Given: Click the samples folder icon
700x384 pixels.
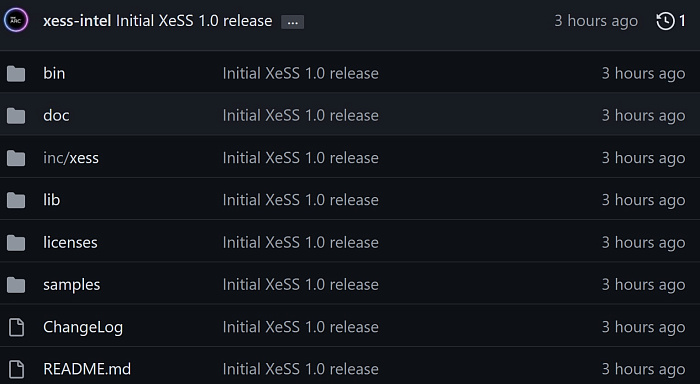Looking at the screenshot, I should (x=16, y=285).
